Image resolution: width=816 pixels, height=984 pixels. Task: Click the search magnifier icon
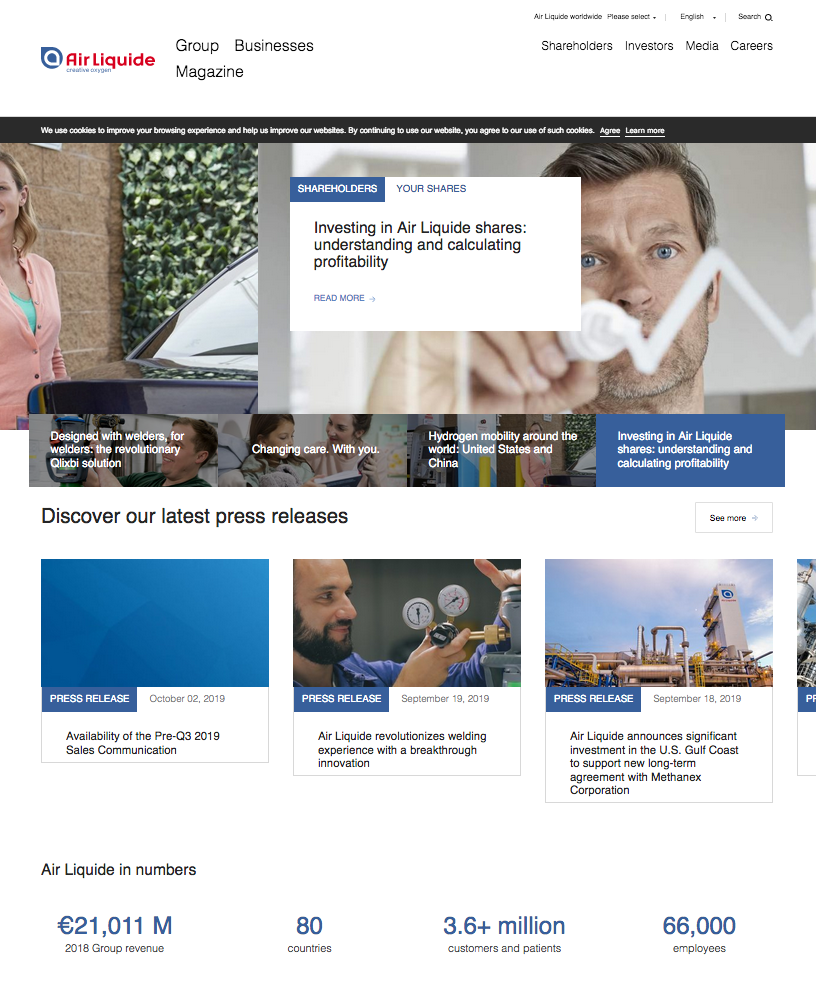(769, 18)
